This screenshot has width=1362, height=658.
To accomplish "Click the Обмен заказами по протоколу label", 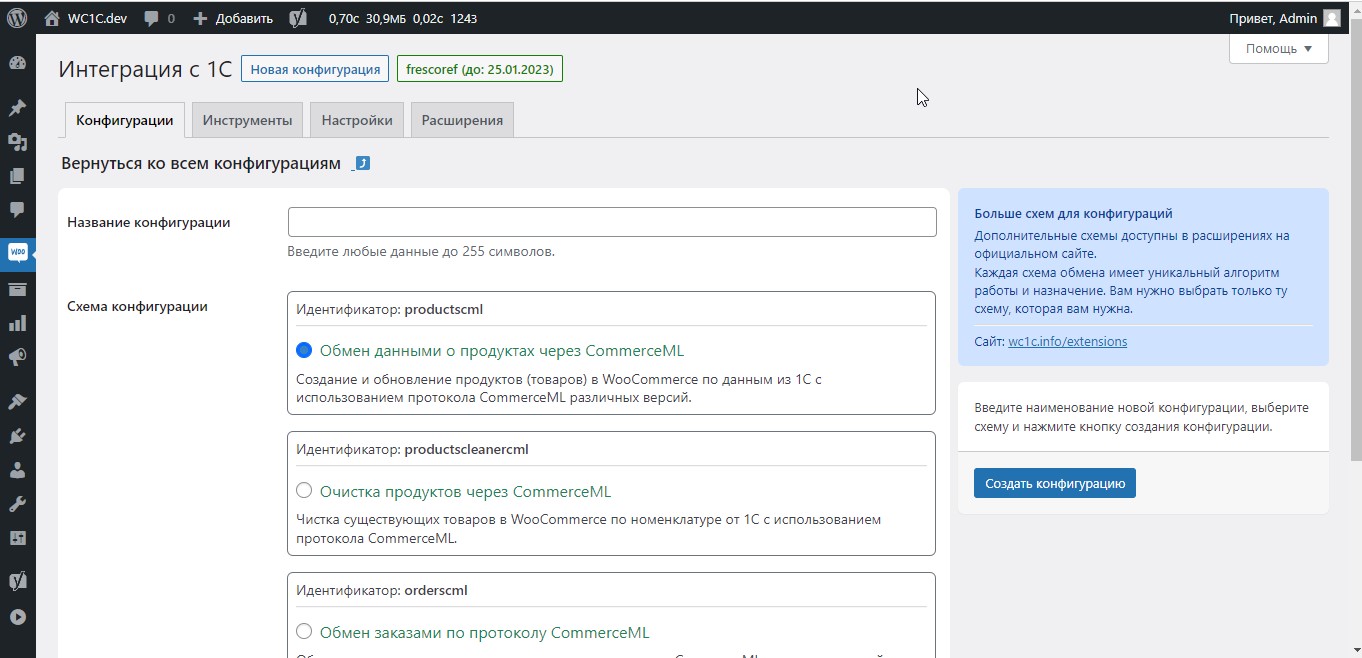I will (x=484, y=632).
